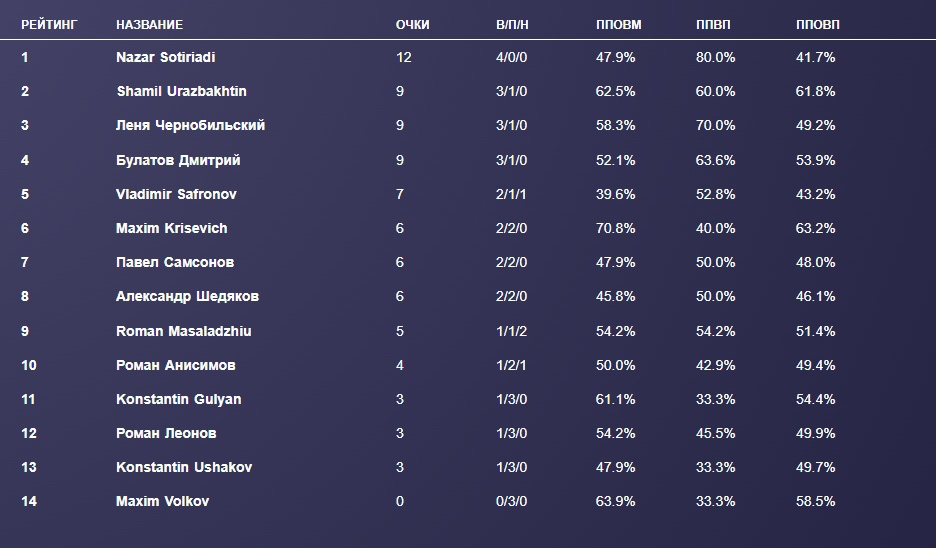The height and width of the screenshot is (548, 936).
Task: Click the РЕЙТИНГ column header
Action: point(49,23)
